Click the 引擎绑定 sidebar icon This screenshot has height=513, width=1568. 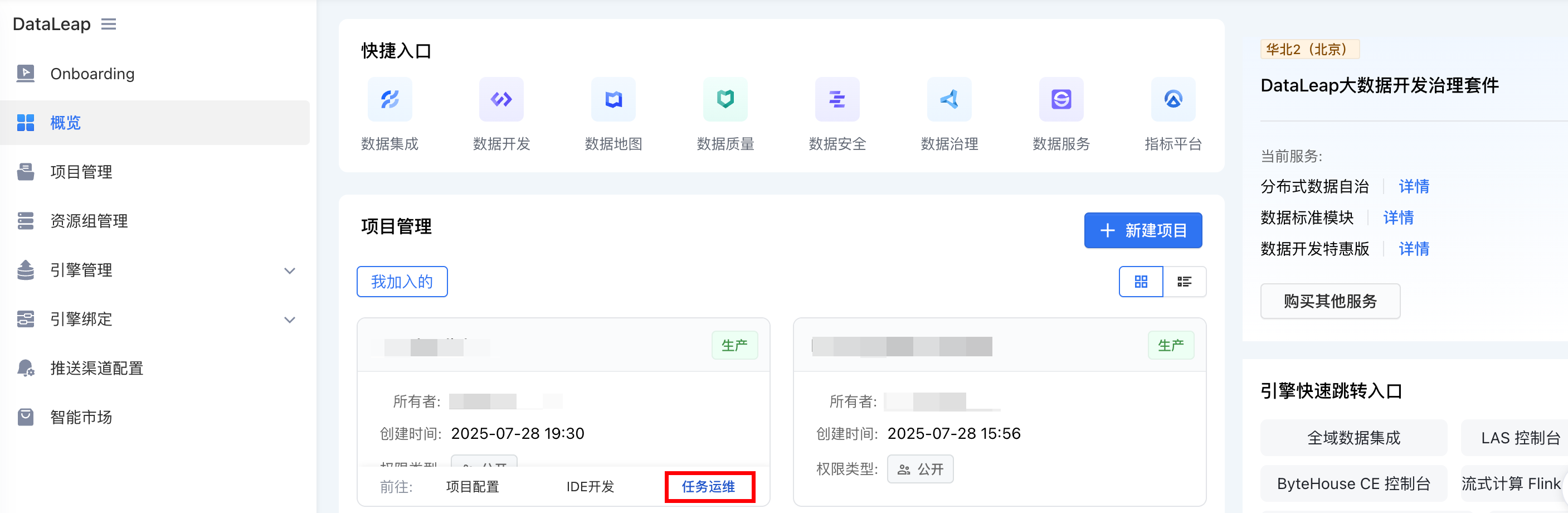26,318
